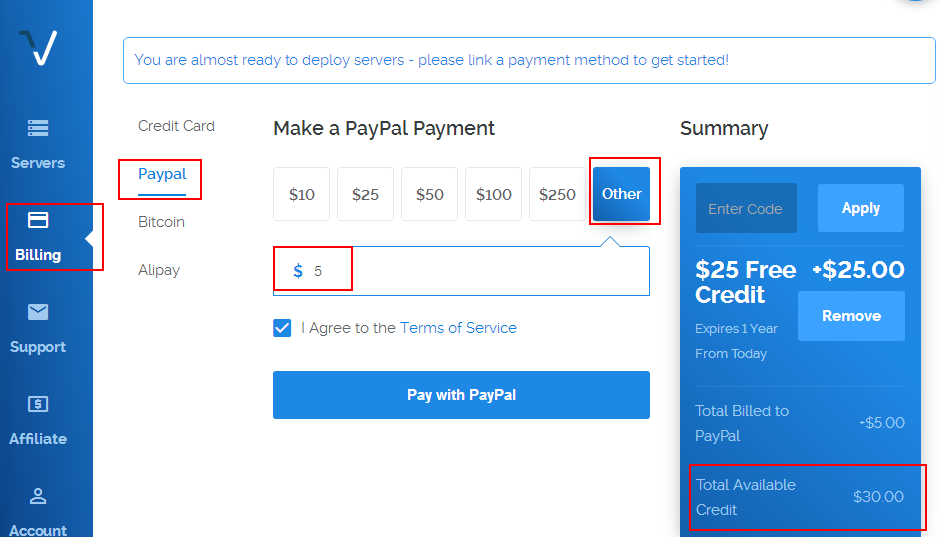
Task: Toggle the Terms of Service agreement checkbox
Action: (x=282, y=328)
